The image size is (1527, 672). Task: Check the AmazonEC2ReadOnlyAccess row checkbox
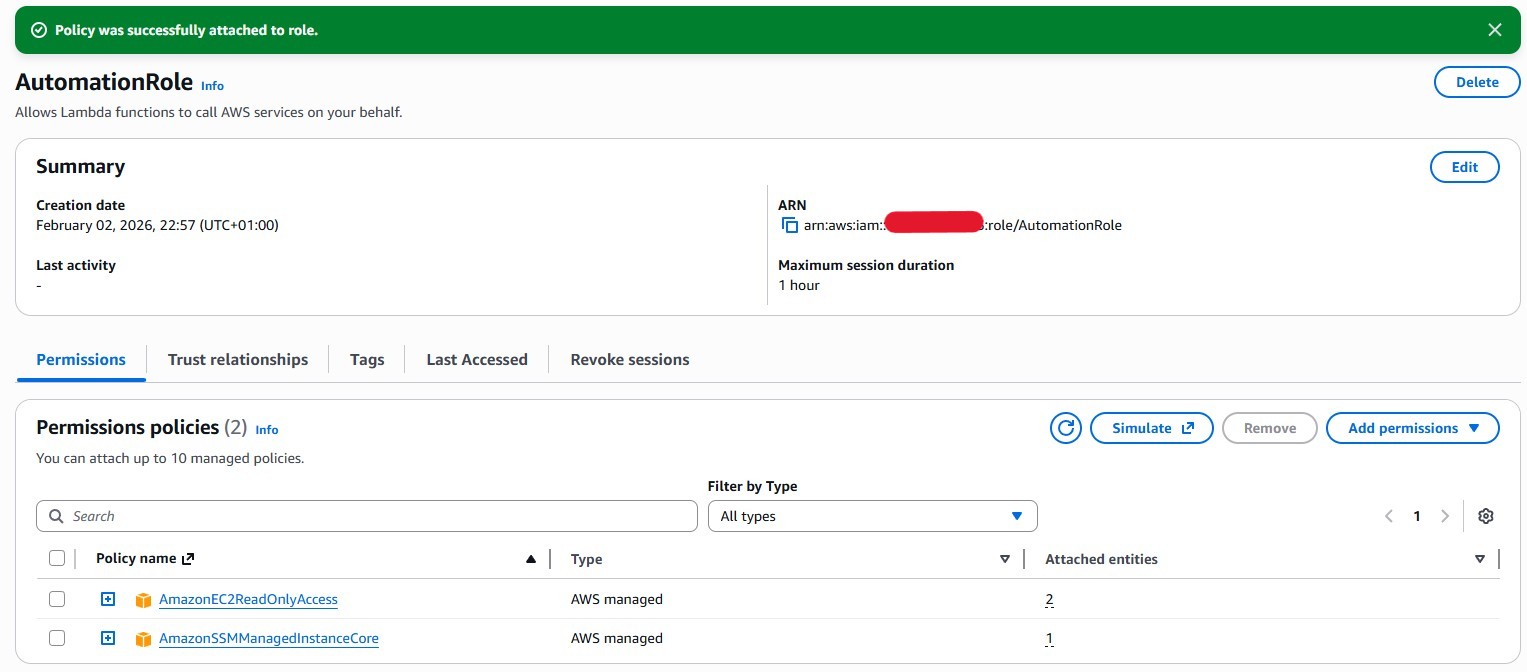(x=57, y=599)
